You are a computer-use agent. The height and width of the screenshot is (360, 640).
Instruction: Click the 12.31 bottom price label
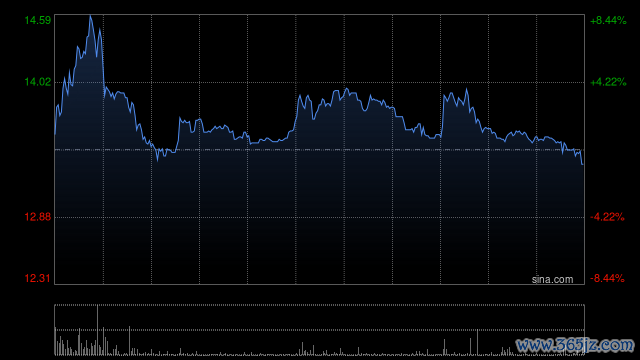(x=38, y=278)
